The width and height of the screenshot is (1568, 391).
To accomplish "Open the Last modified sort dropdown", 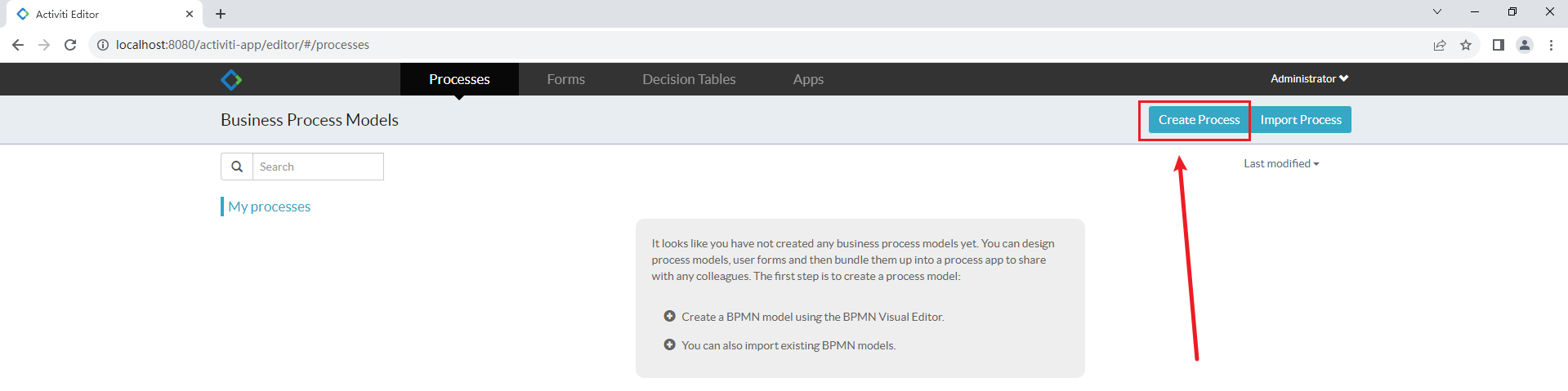I will 1281,163.
